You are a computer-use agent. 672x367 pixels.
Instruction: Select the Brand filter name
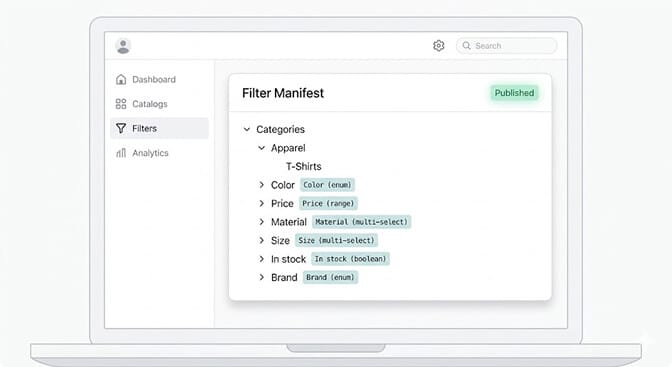(x=284, y=277)
